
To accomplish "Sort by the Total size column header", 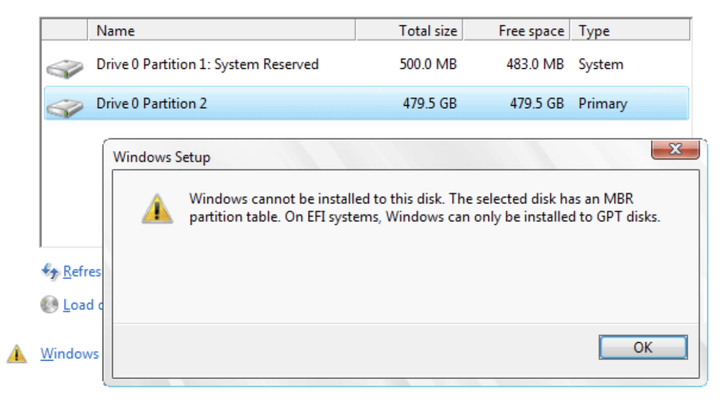I will click(x=409, y=31).
